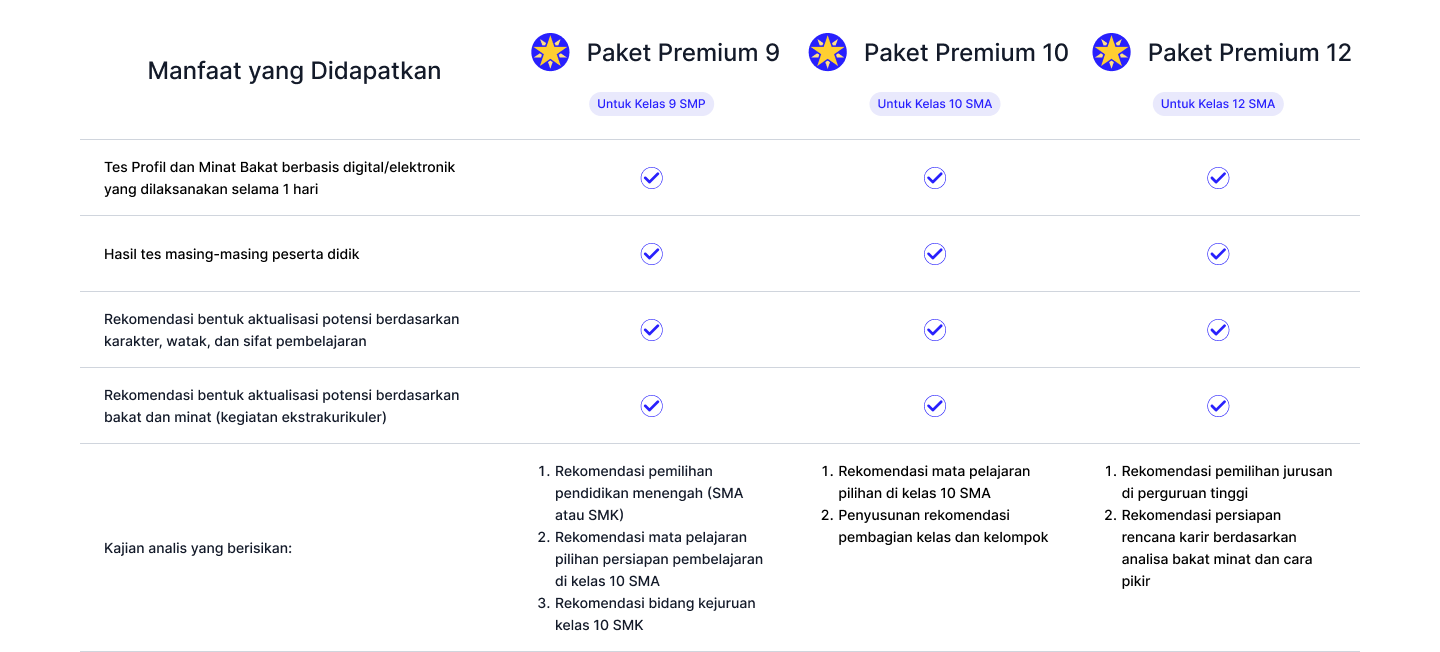Click Premium 12 checkmark for karakter, watak row
This screenshot has height=652, width=1440.
[x=1218, y=330]
